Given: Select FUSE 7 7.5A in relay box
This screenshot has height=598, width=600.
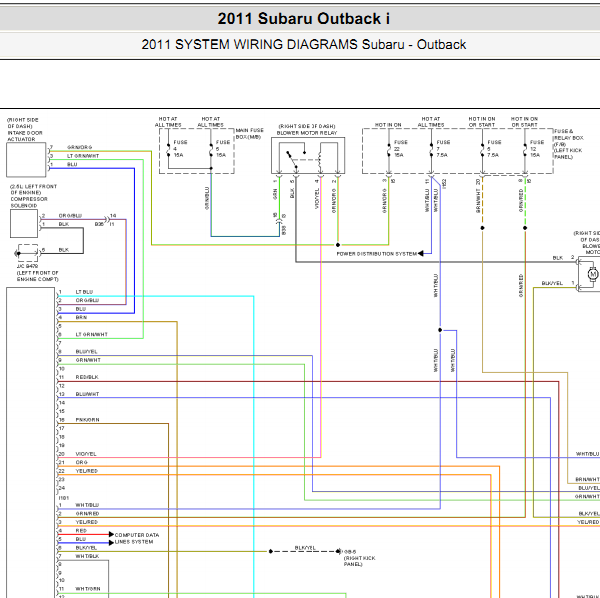Looking at the screenshot, I should [x=443, y=148].
